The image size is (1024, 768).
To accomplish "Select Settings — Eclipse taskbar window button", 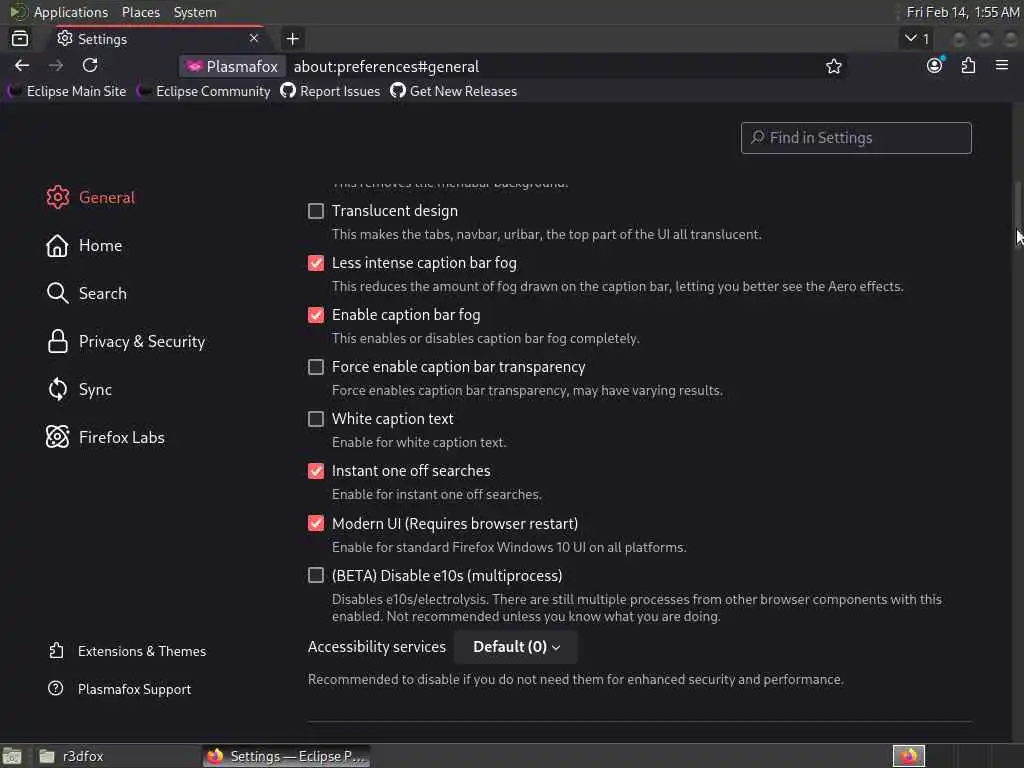I will pos(286,756).
